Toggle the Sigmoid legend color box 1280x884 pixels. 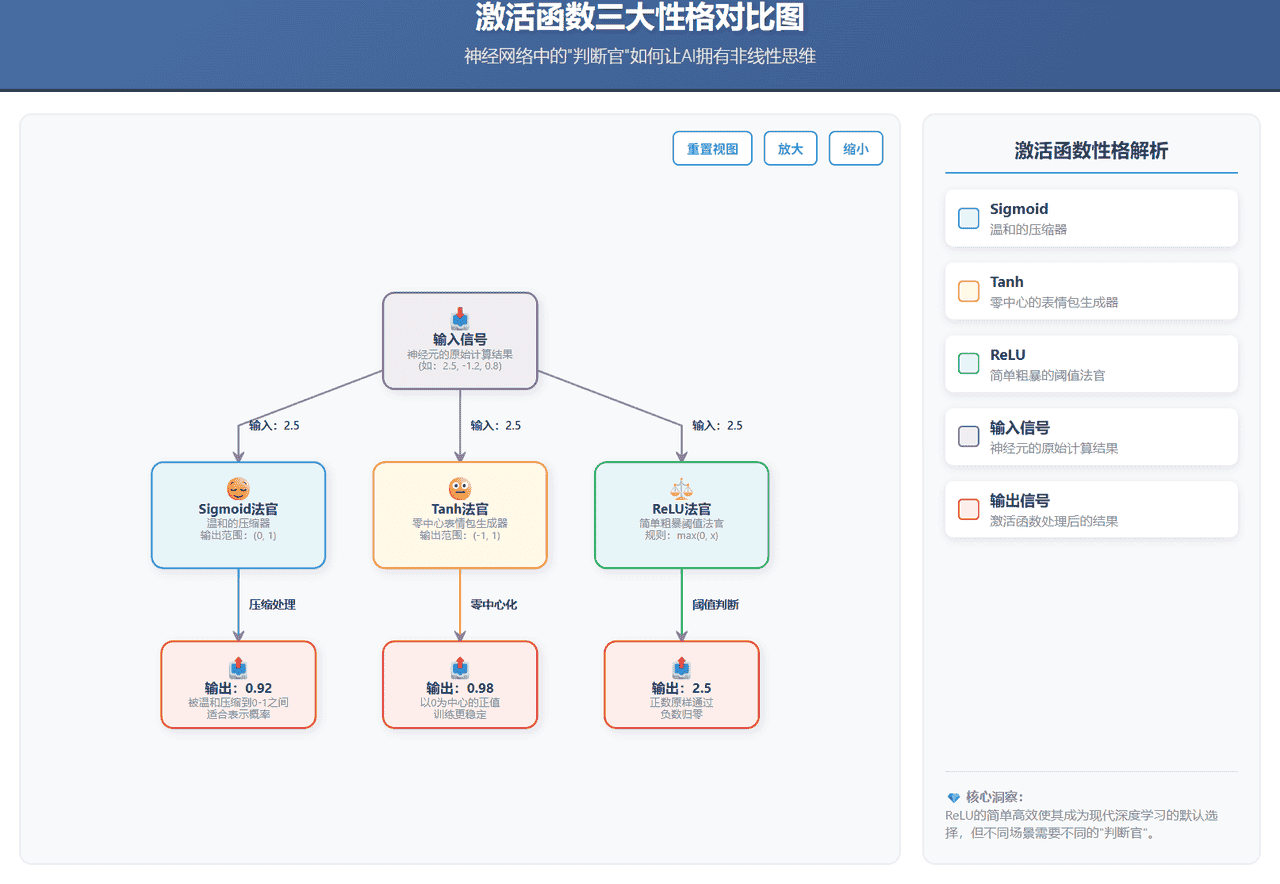coord(967,217)
